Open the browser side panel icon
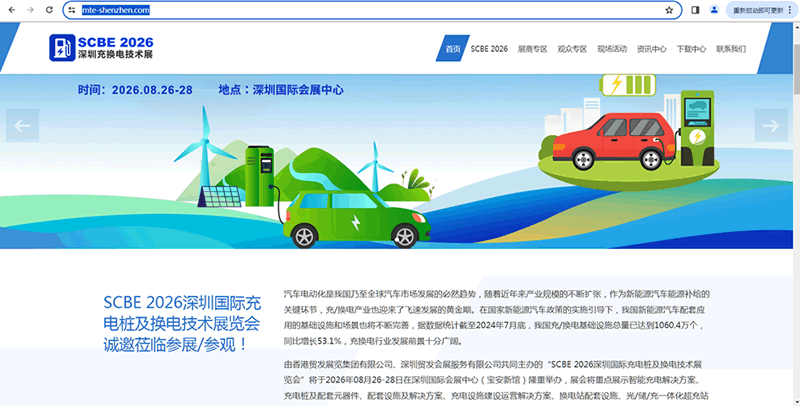This screenshot has height=406, width=800. point(695,10)
